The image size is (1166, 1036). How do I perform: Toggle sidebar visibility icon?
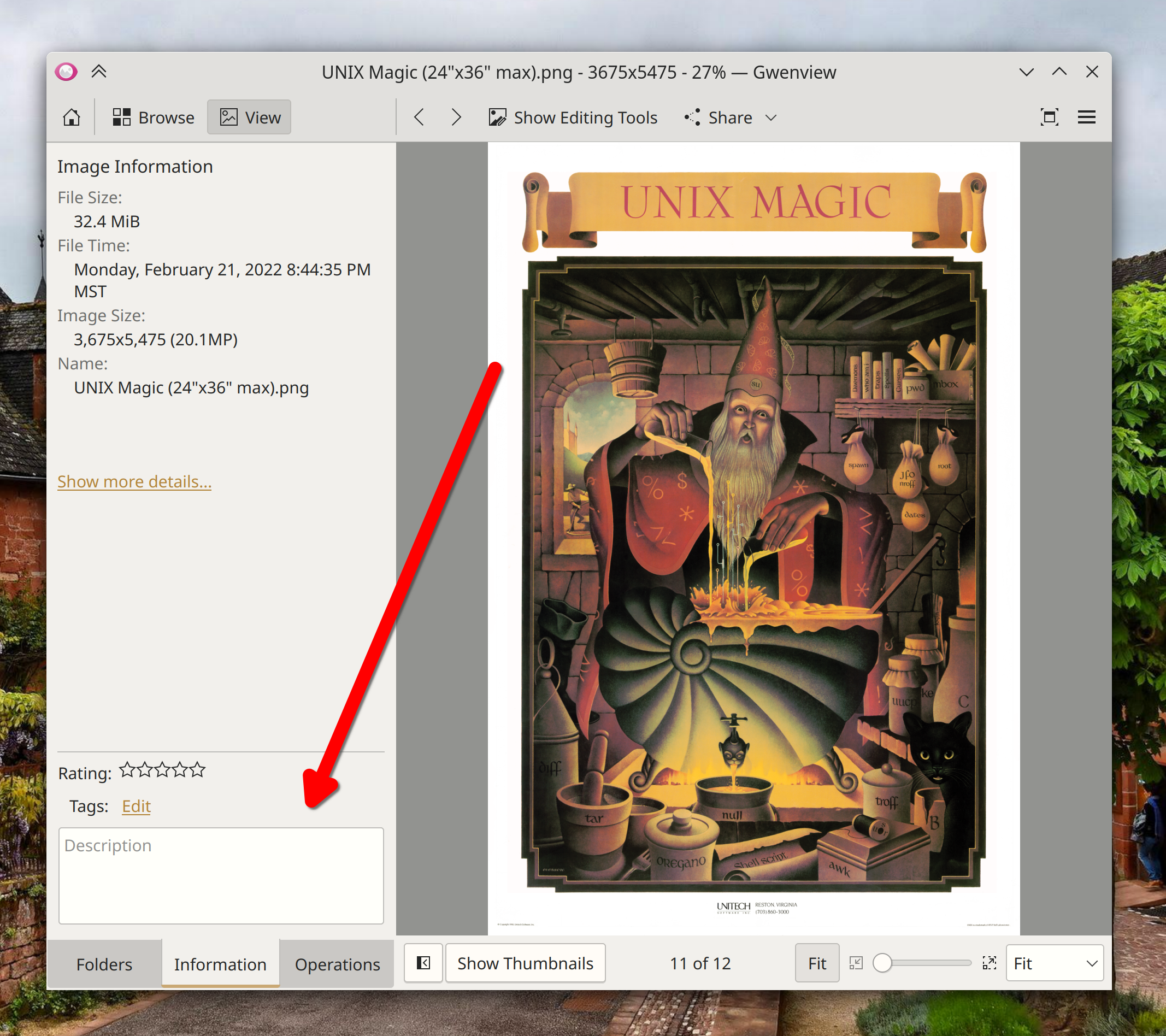(x=423, y=963)
